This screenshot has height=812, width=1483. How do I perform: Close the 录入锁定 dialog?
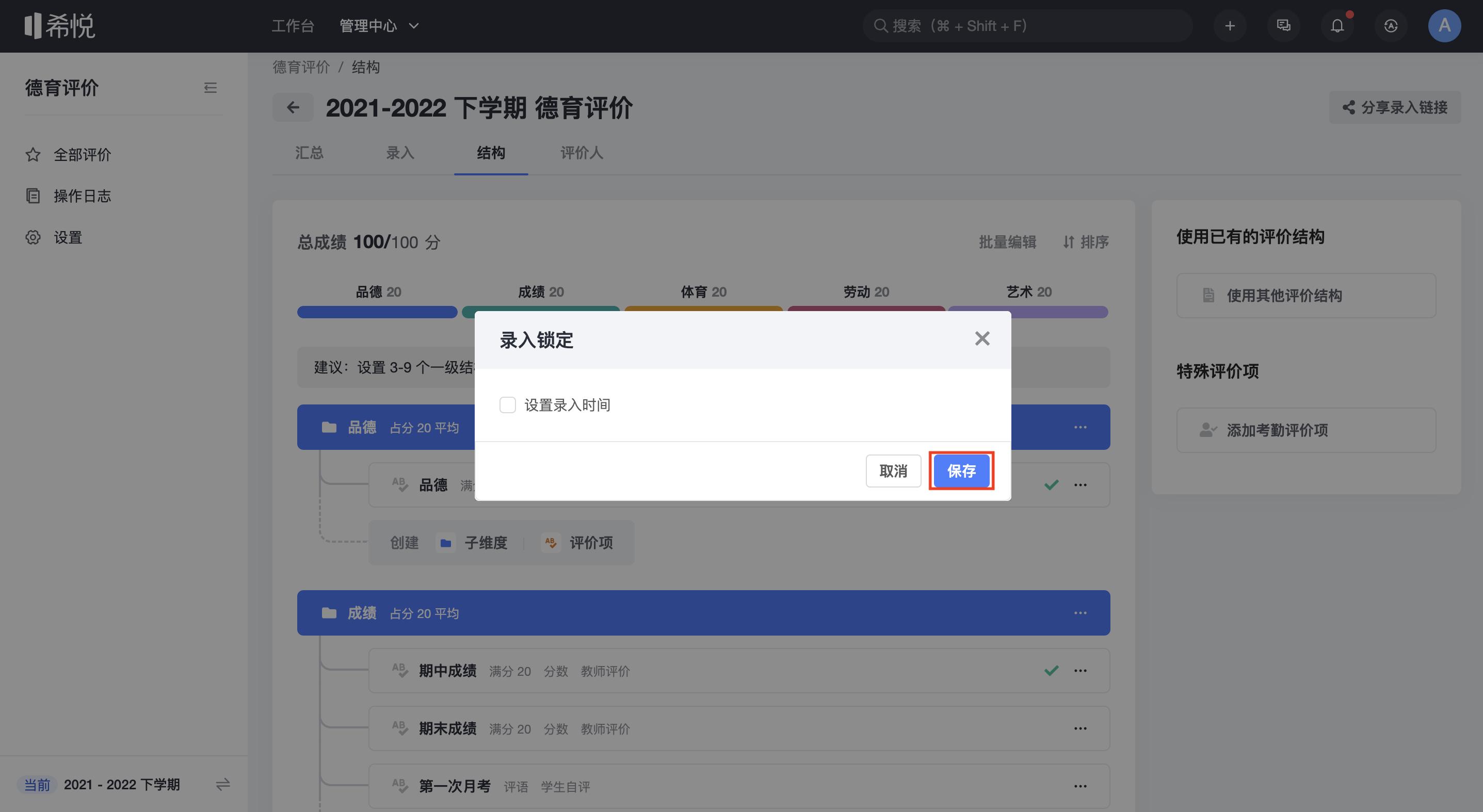[982, 338]
